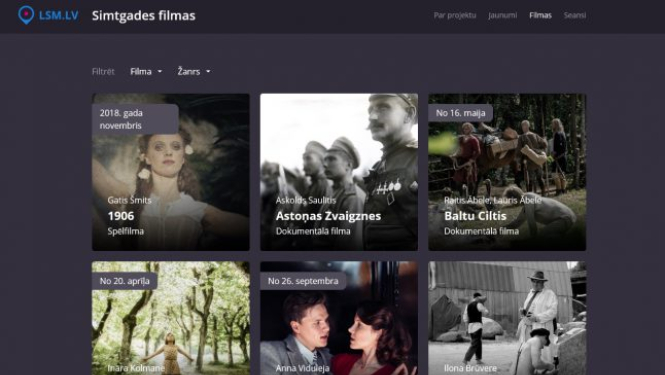Open the Baltu Ciltis film card
Screen dimensions: 665x375
click(x=507, y=172)
